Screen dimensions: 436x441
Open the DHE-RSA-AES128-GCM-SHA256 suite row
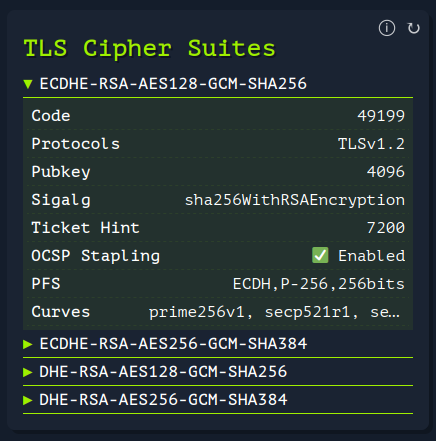pos(218,372)
